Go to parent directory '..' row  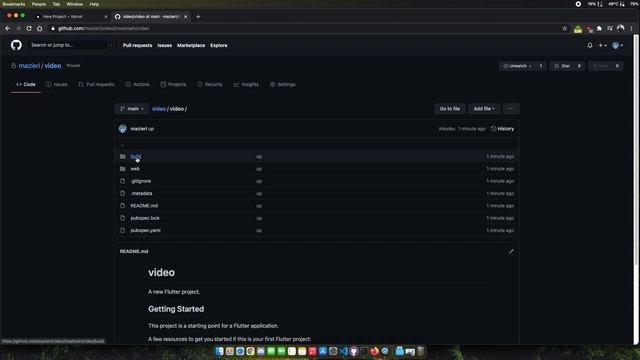coord(317,144)
